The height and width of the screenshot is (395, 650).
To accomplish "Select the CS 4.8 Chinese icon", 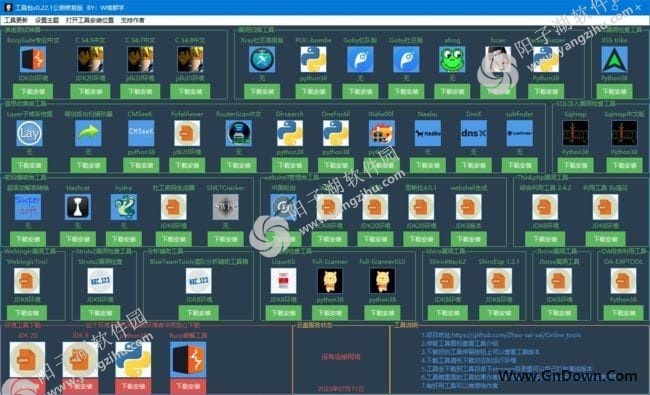I will coord(190,59).
